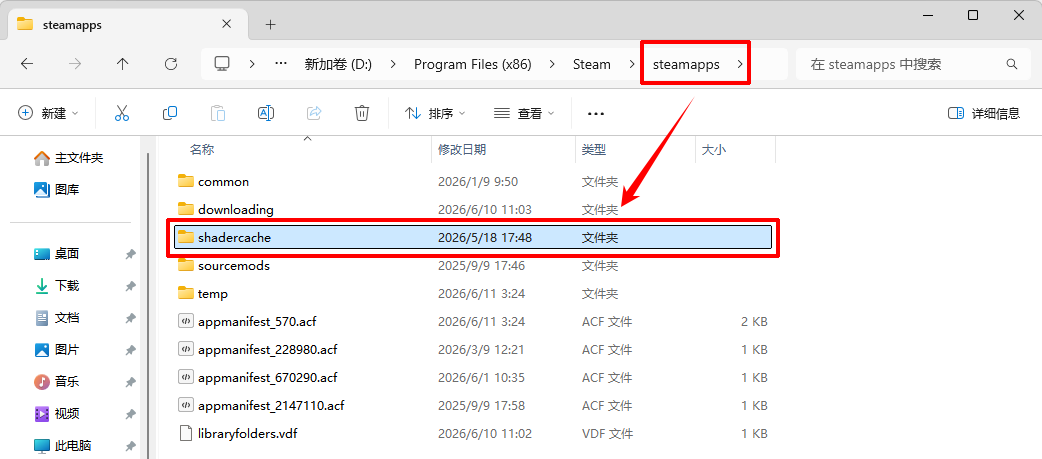Expand chevron after Program Files (x86)
This screenshot has height=459, width=1042.
click(552, 64)
